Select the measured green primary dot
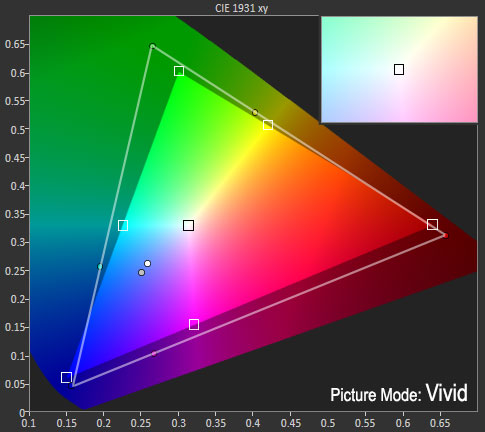This screenshot has width=485, height=432. click(x=152, y=46)
